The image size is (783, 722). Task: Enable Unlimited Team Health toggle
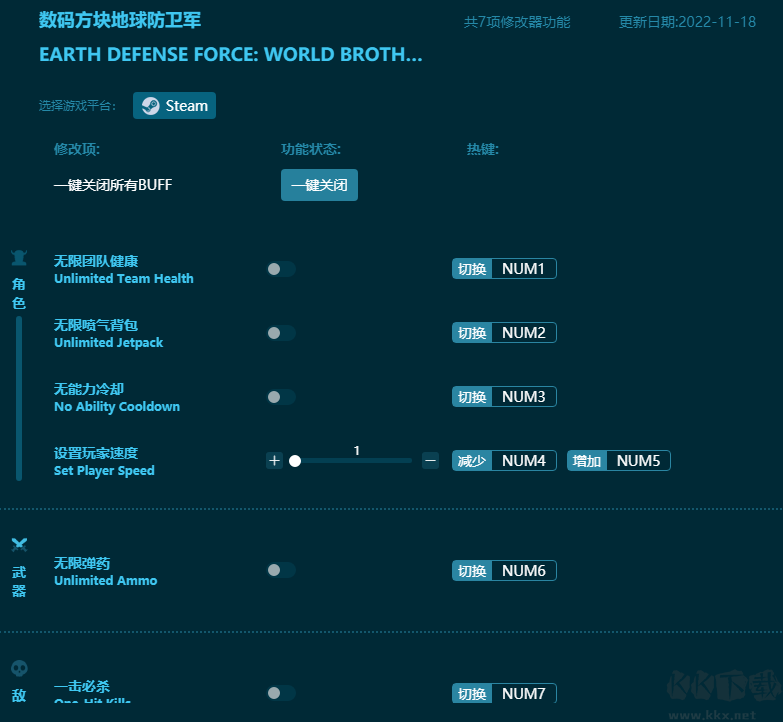tap(281, 269)
